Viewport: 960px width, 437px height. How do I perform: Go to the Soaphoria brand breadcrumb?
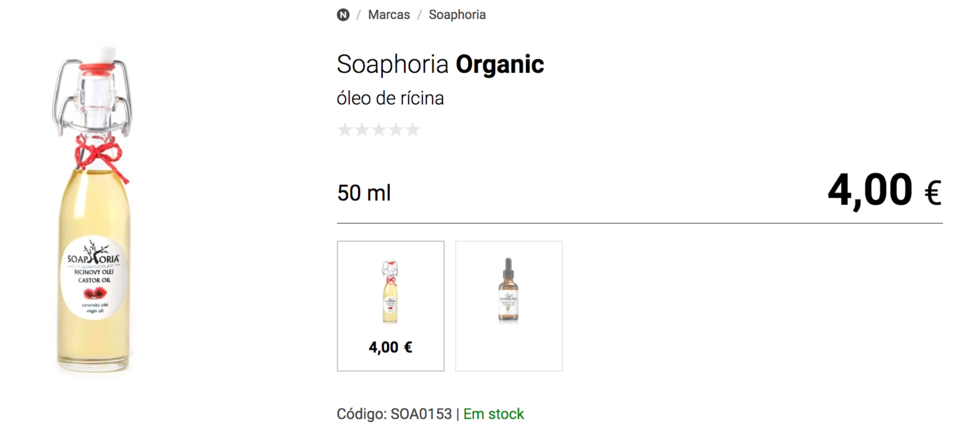pyautogui.click(x=457, y=15)
